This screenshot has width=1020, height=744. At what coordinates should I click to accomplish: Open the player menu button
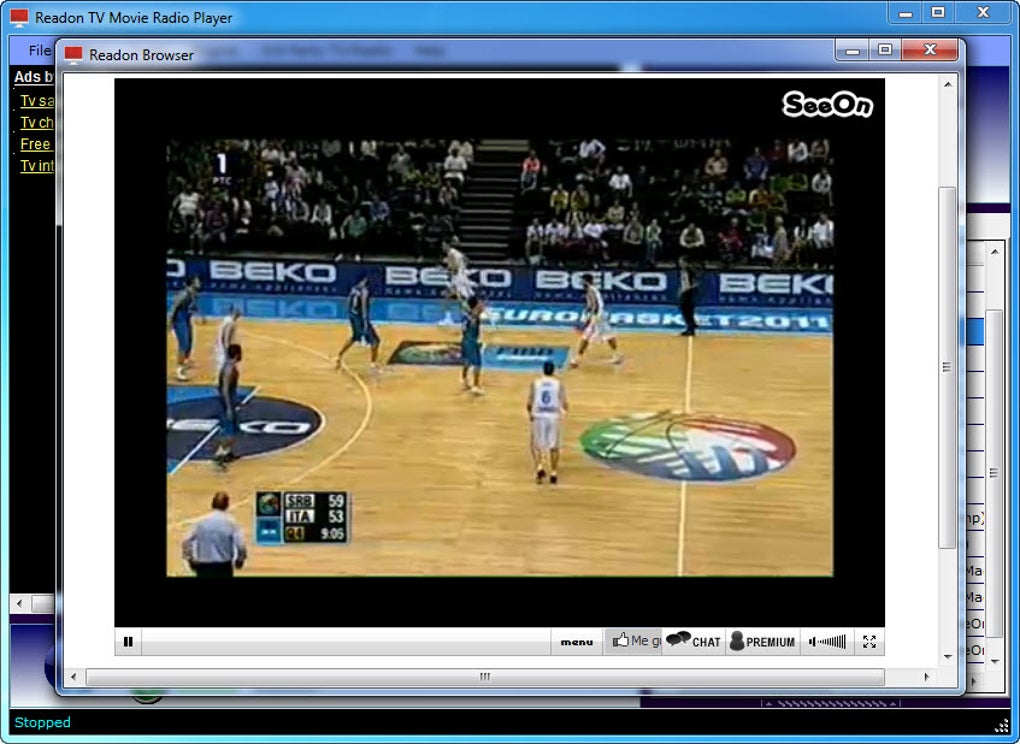(576, 642)
